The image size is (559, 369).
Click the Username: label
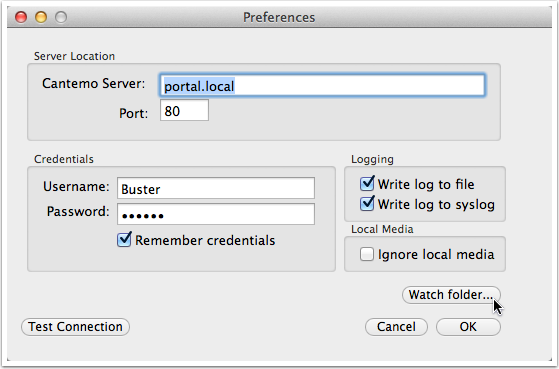(76, 186)
